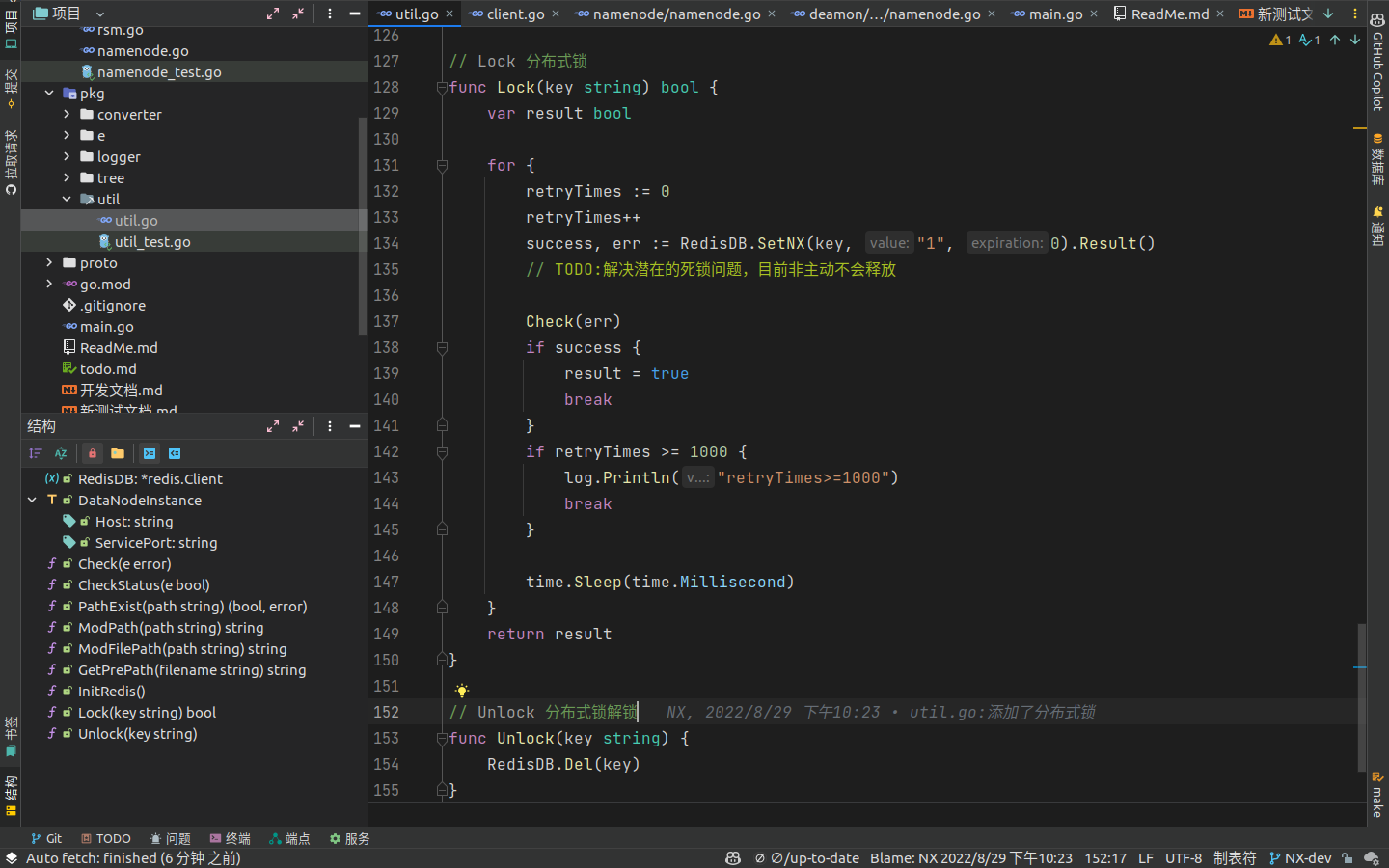Sort structure by visibility

pyautogui.click(x=36, y=453)
